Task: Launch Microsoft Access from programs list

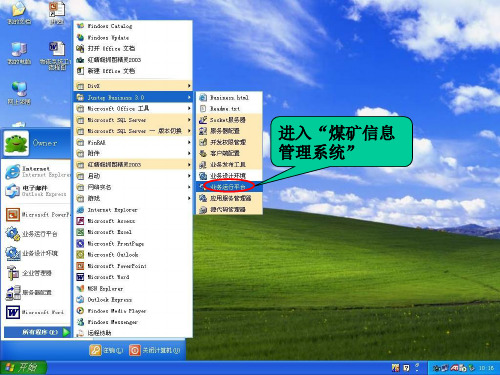Action: 133,221
